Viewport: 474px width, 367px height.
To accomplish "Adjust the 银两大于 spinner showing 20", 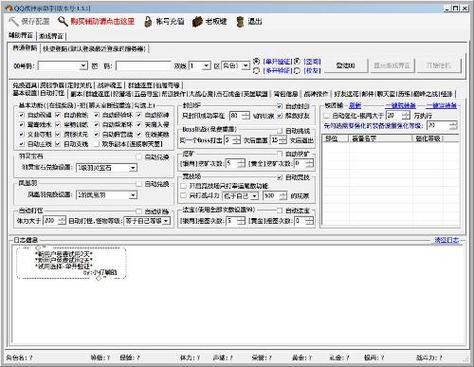I will click(x=398, y=116).
